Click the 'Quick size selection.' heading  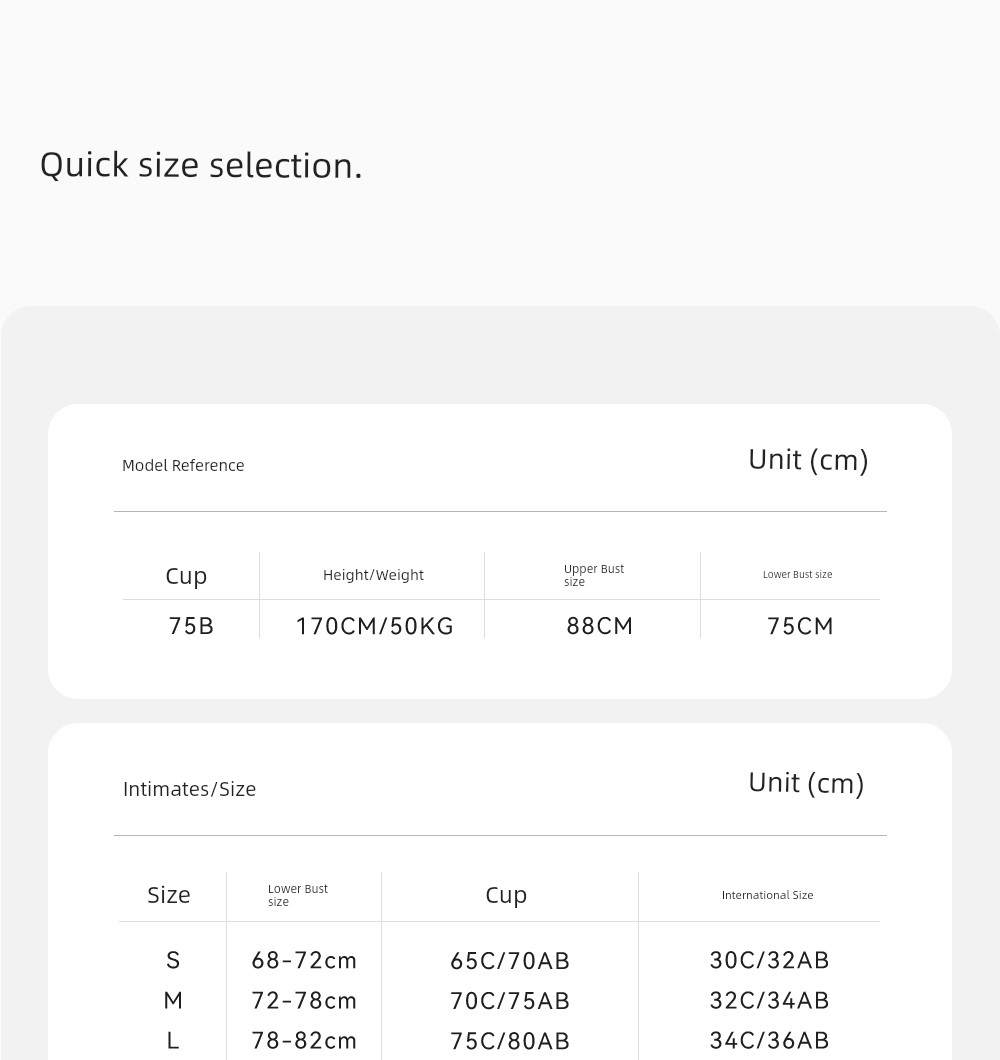click(x=201, y=166)
